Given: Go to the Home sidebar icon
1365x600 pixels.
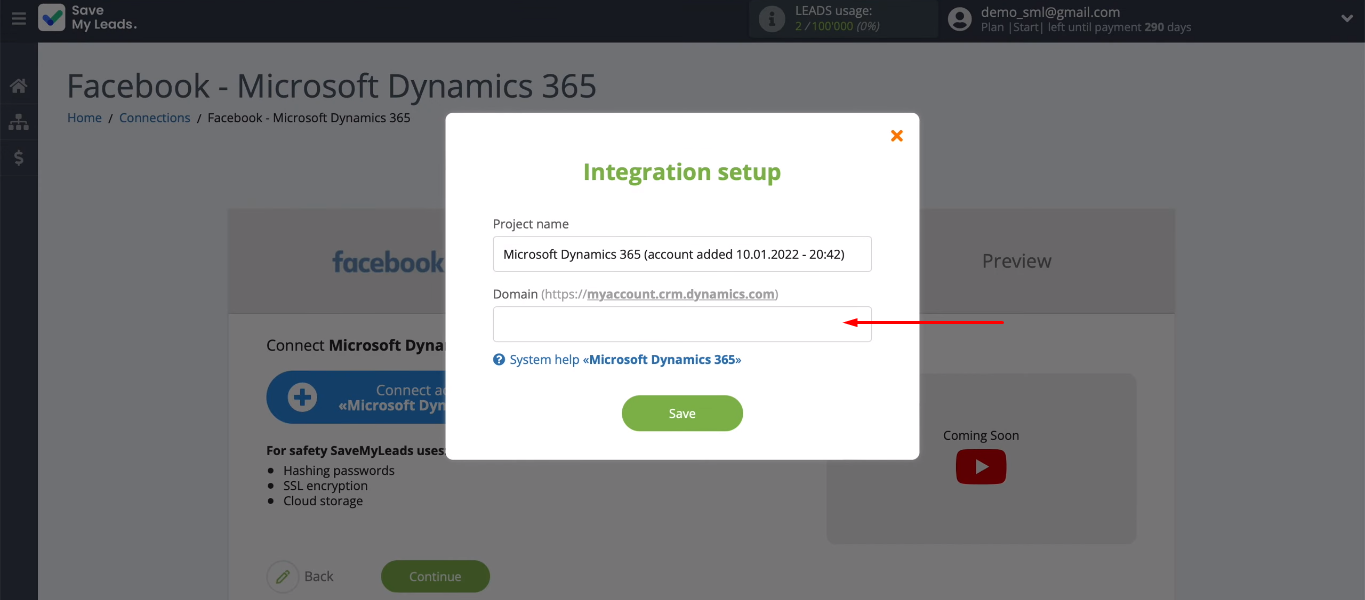Looking at the screenshot, I should [x=18, y=86].
